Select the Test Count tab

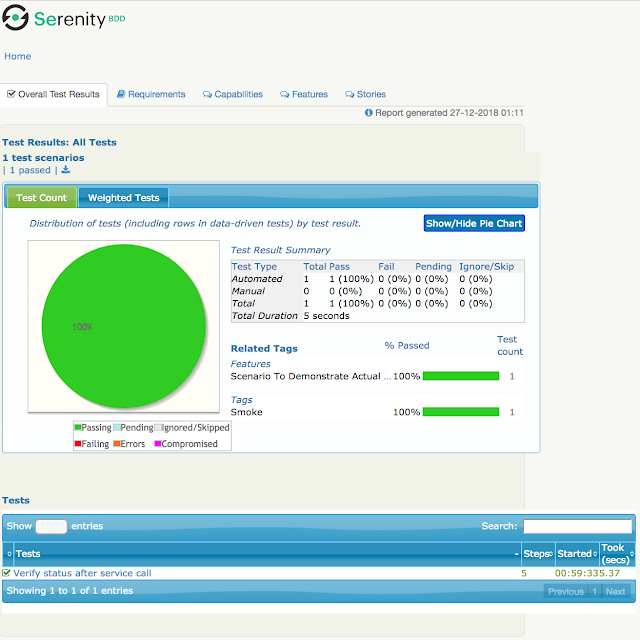[x=41, y=198]
